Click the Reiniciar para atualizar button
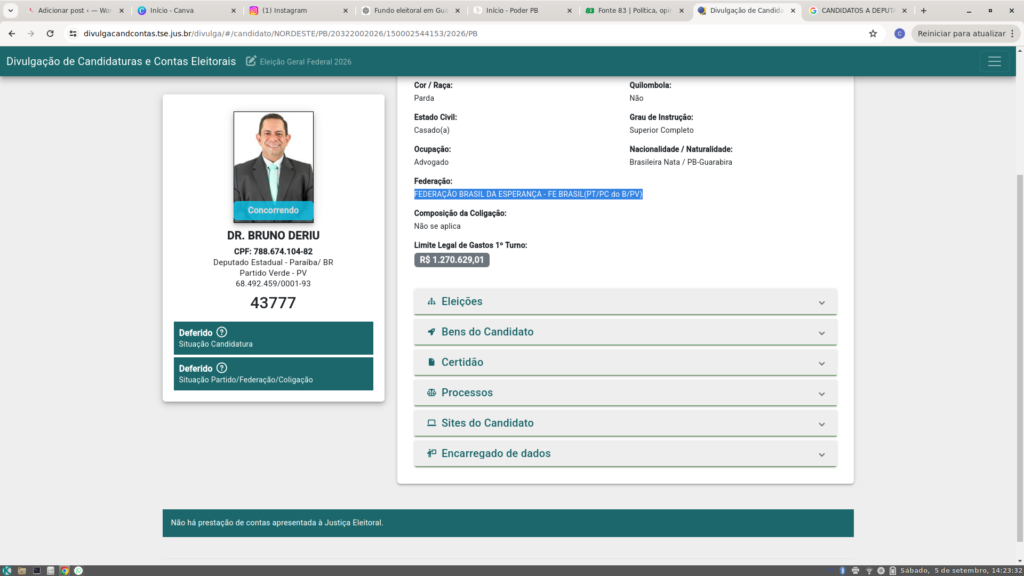 click(x=965, y=33)
